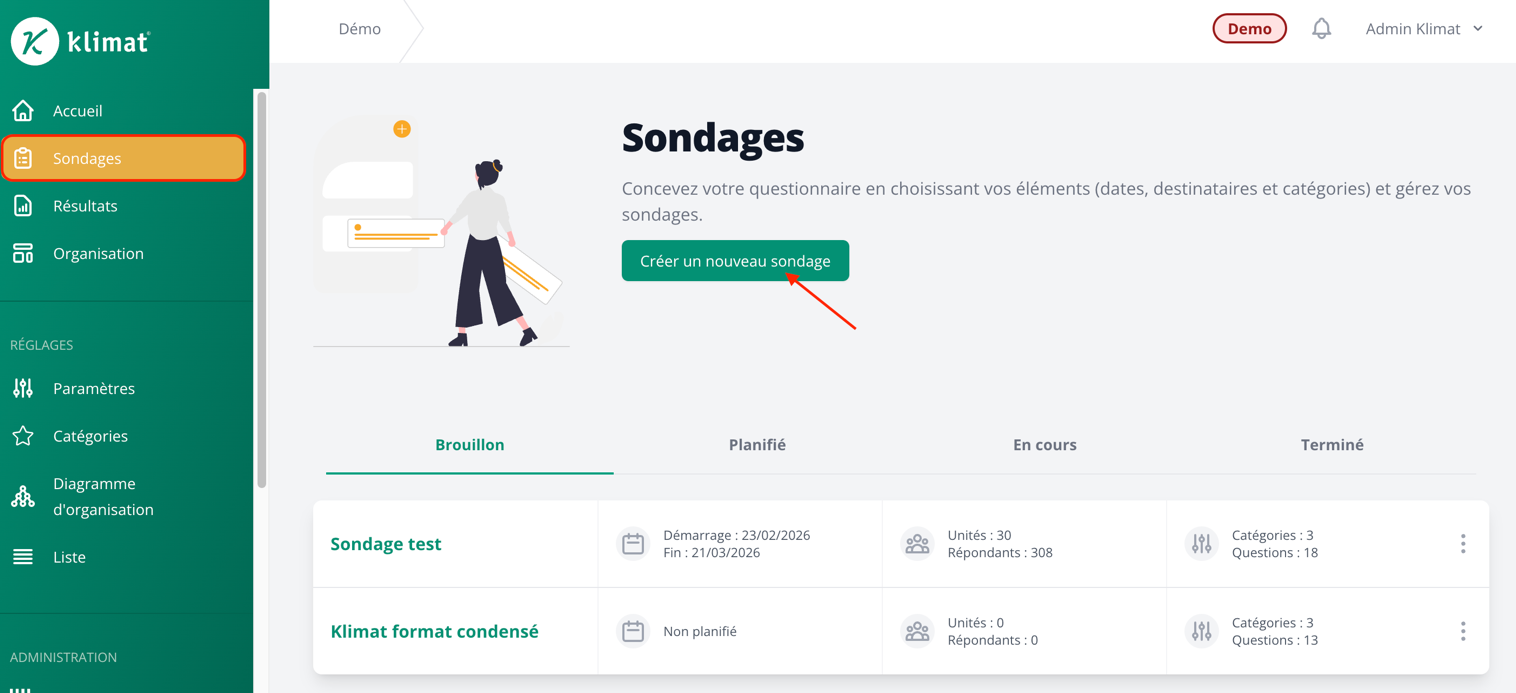1516x693 pixels.
Task: Click the notification bell icon
Action: (x=1321, y=28)
